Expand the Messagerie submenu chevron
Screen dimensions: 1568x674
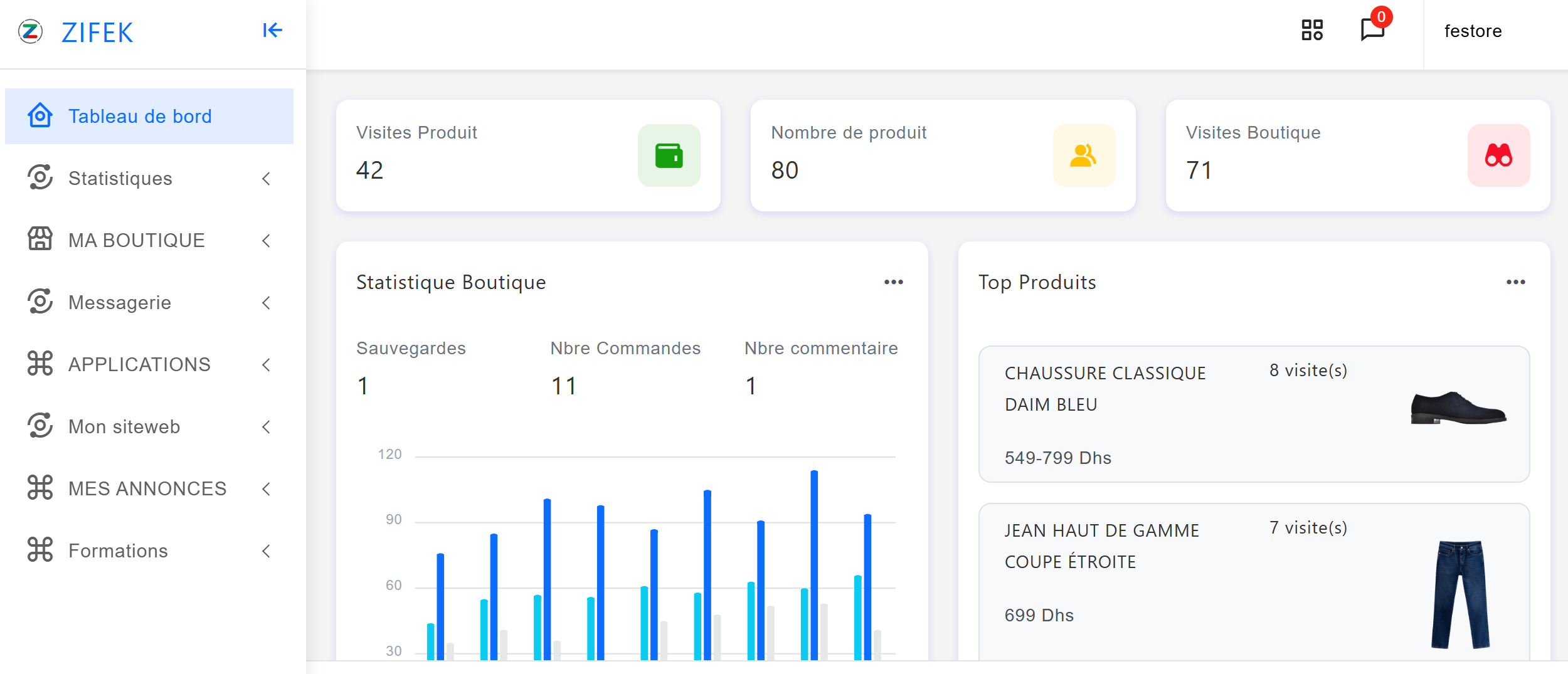pyautogui.click(x=266, y=303)
